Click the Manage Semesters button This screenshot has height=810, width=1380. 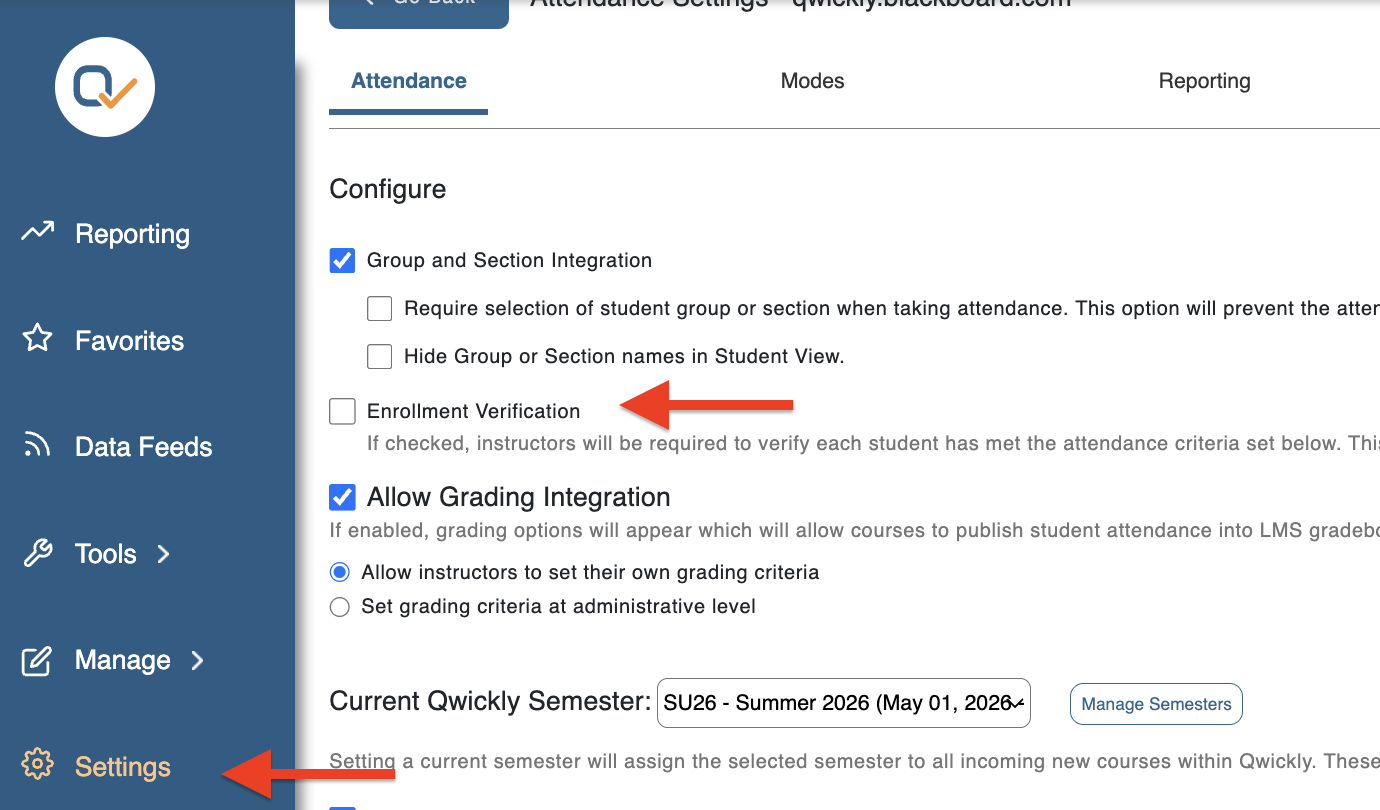(x=1156, y=704)
